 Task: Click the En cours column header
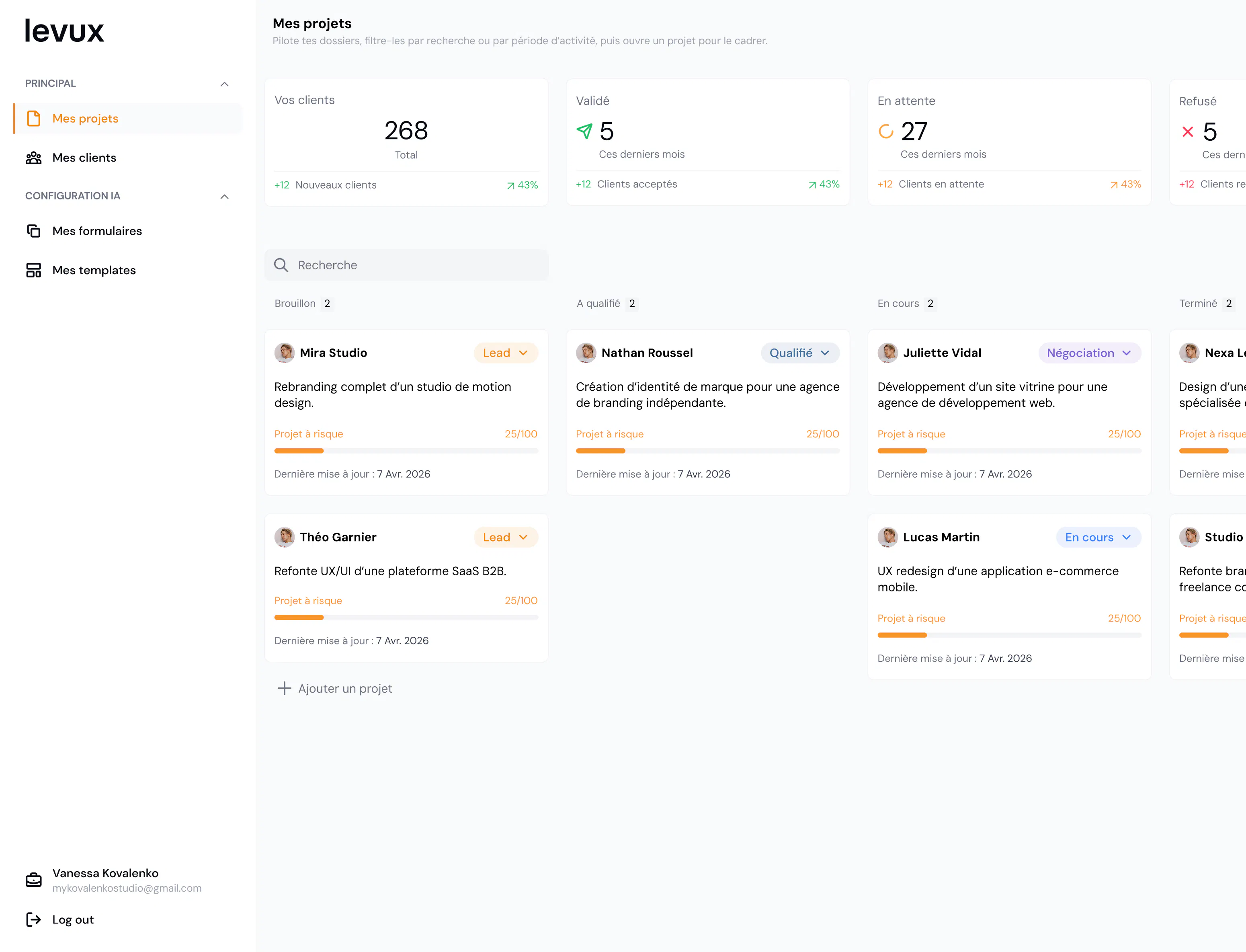pyautogui.click(x=907, y=303)
